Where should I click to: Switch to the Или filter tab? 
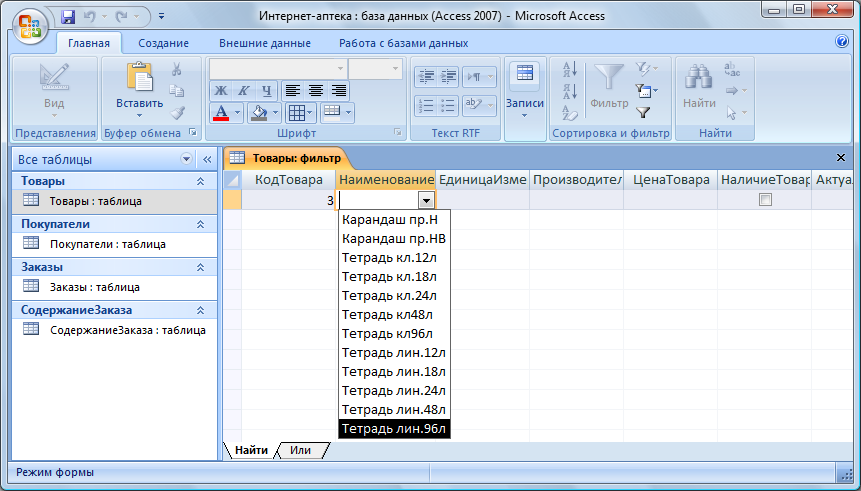(x=300, y=450)
